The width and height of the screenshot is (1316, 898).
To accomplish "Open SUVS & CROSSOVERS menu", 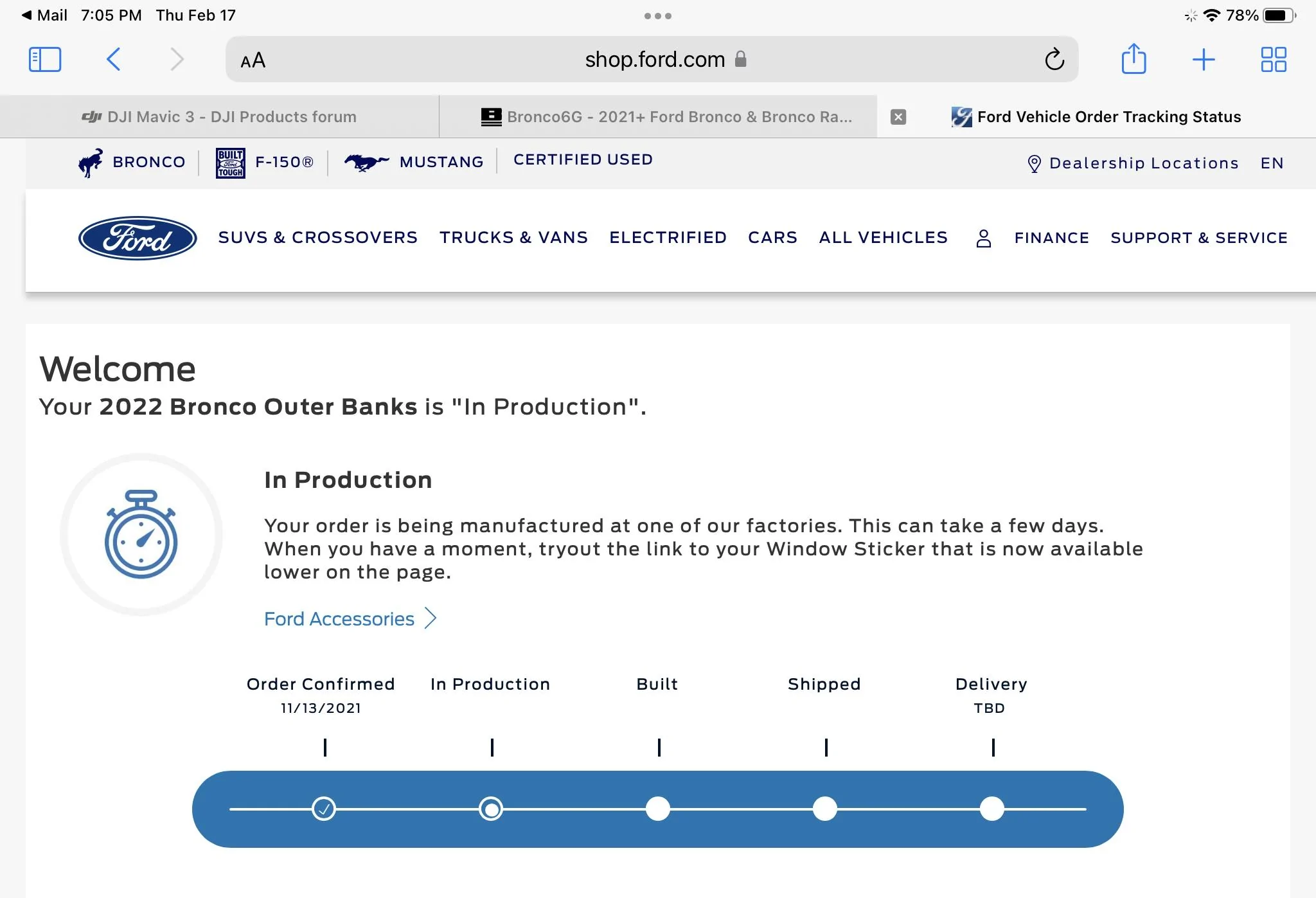I will tap(318, 237).
